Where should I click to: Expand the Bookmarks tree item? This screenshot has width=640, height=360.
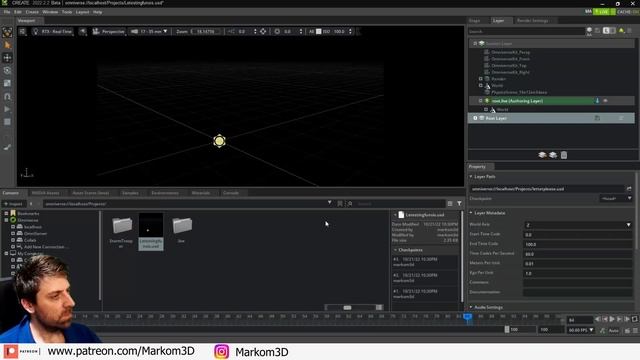pyautogui.click(x=6, y=213)
